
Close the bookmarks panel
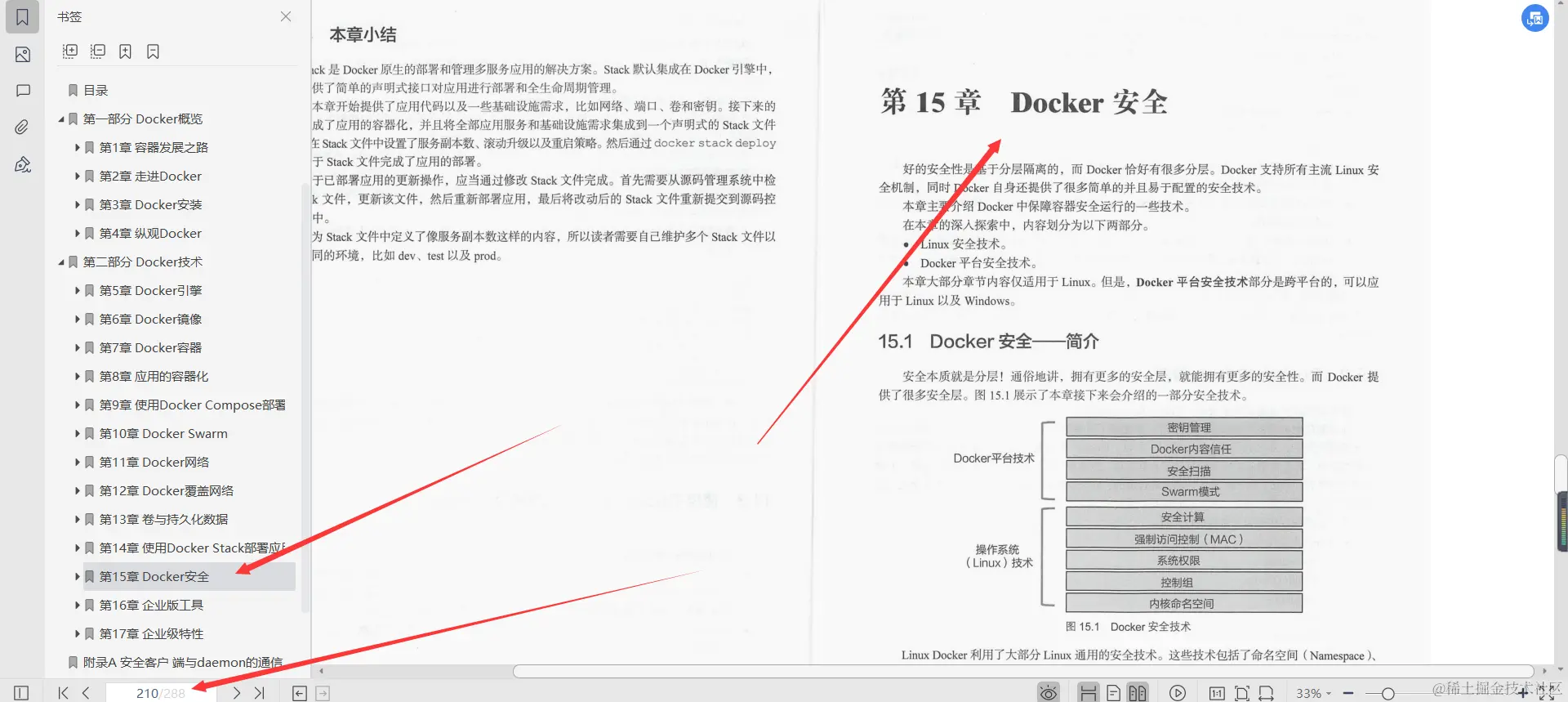click(286, 16)
